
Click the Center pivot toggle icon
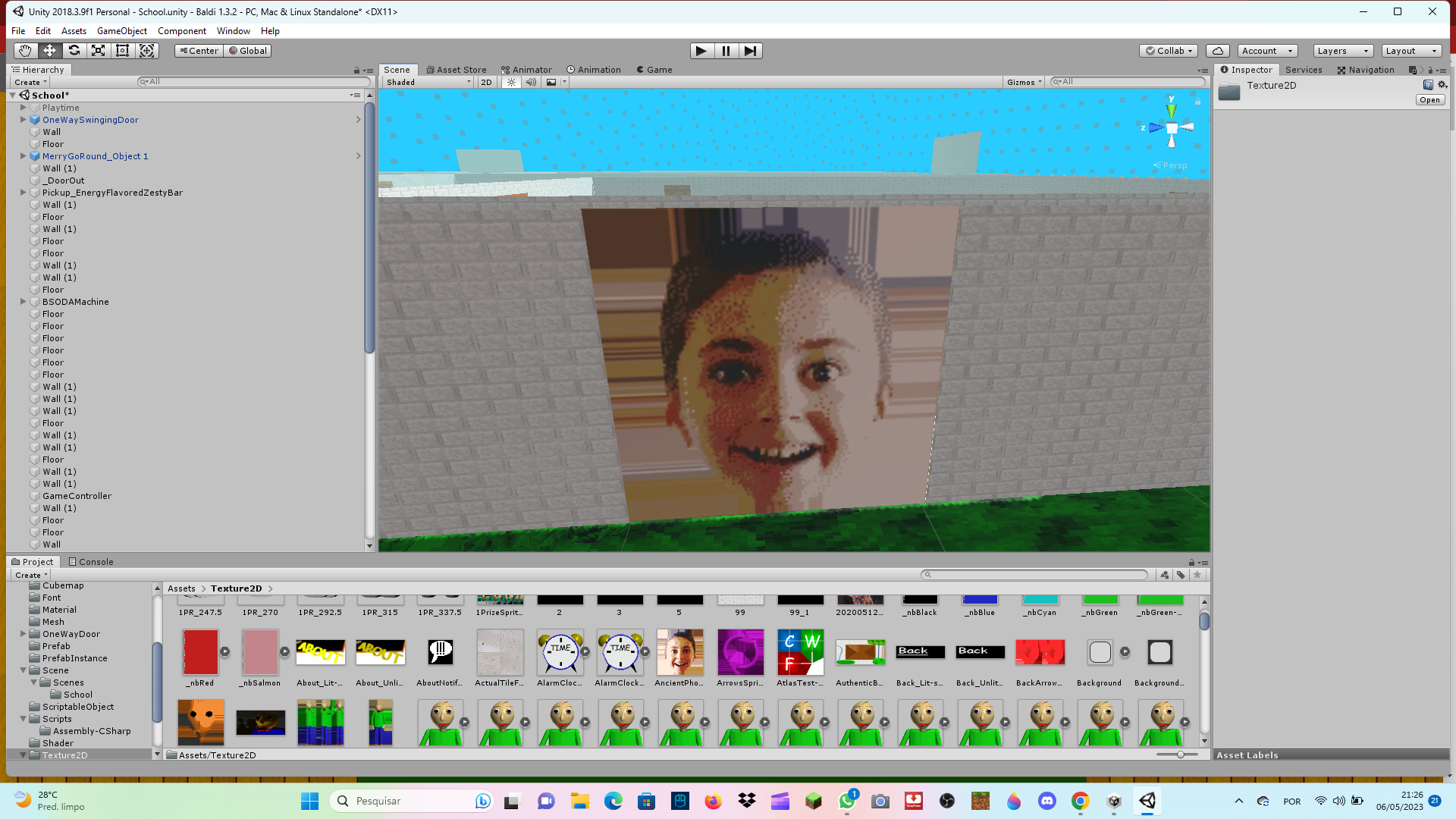pyautogui.click(x=196, y=51)
